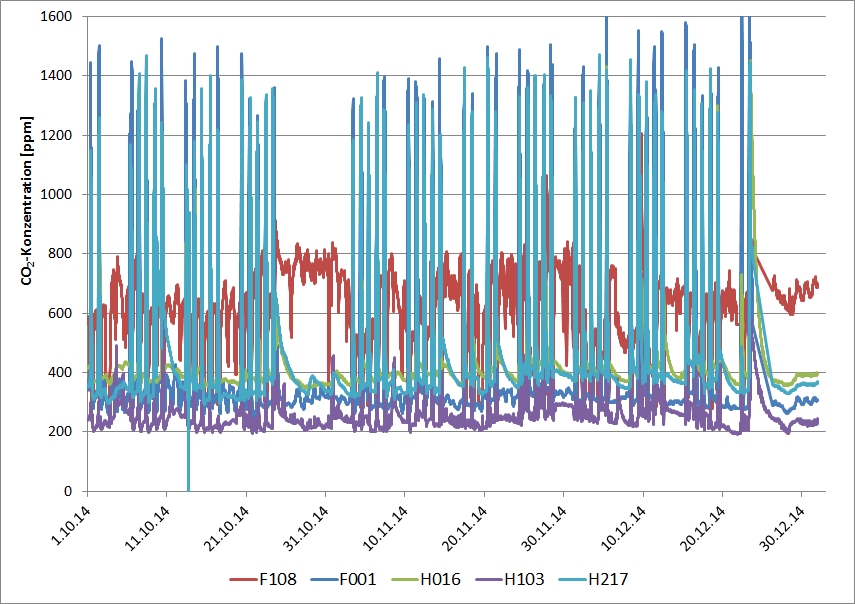
Task: Click the 10.12.14 date label
Action: tap(623, 528)
